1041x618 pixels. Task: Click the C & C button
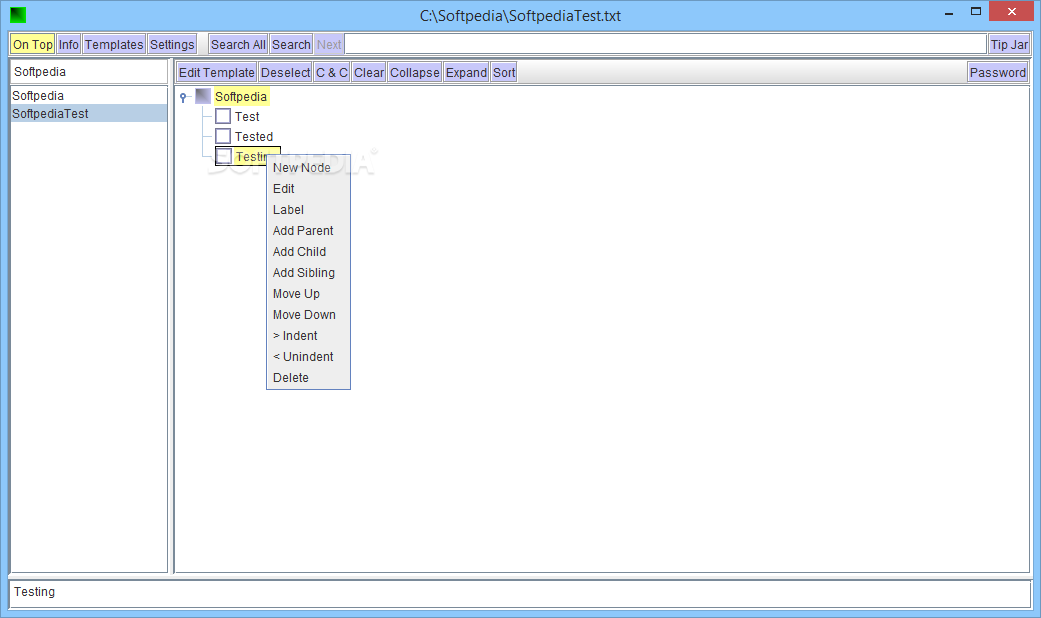332,72
